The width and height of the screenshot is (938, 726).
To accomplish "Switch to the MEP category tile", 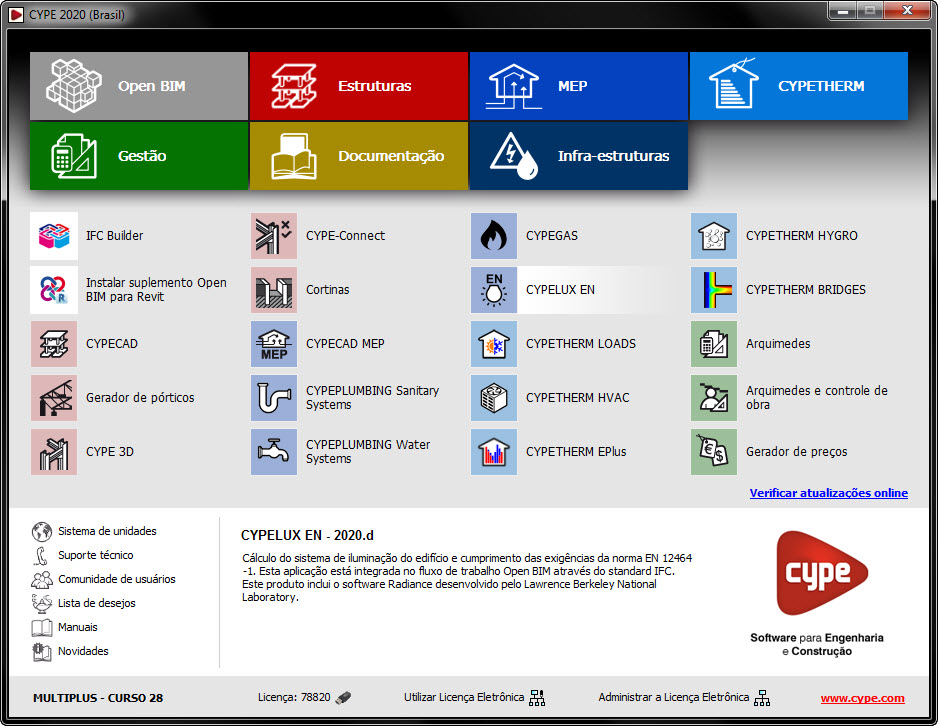I will coord(578,86).
